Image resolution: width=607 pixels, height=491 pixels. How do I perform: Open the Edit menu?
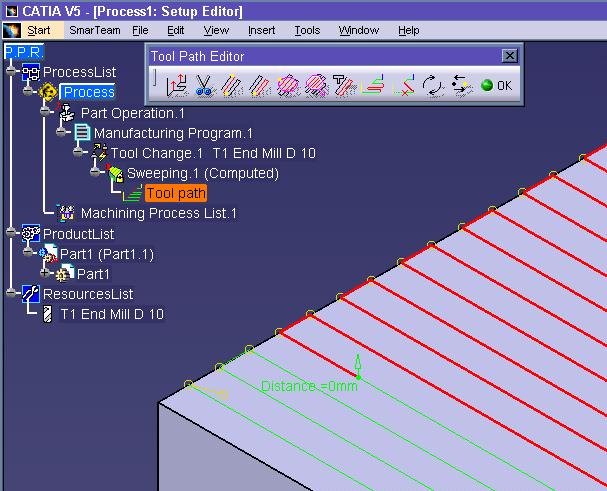pyautogui.click(x=175, y=30)
